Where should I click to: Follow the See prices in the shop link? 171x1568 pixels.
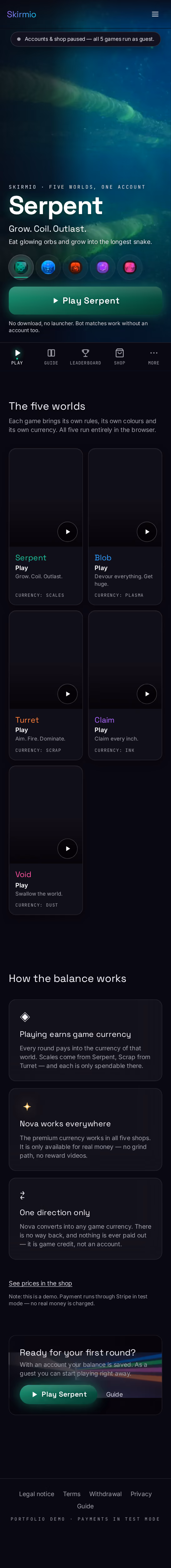[40, 1283]
